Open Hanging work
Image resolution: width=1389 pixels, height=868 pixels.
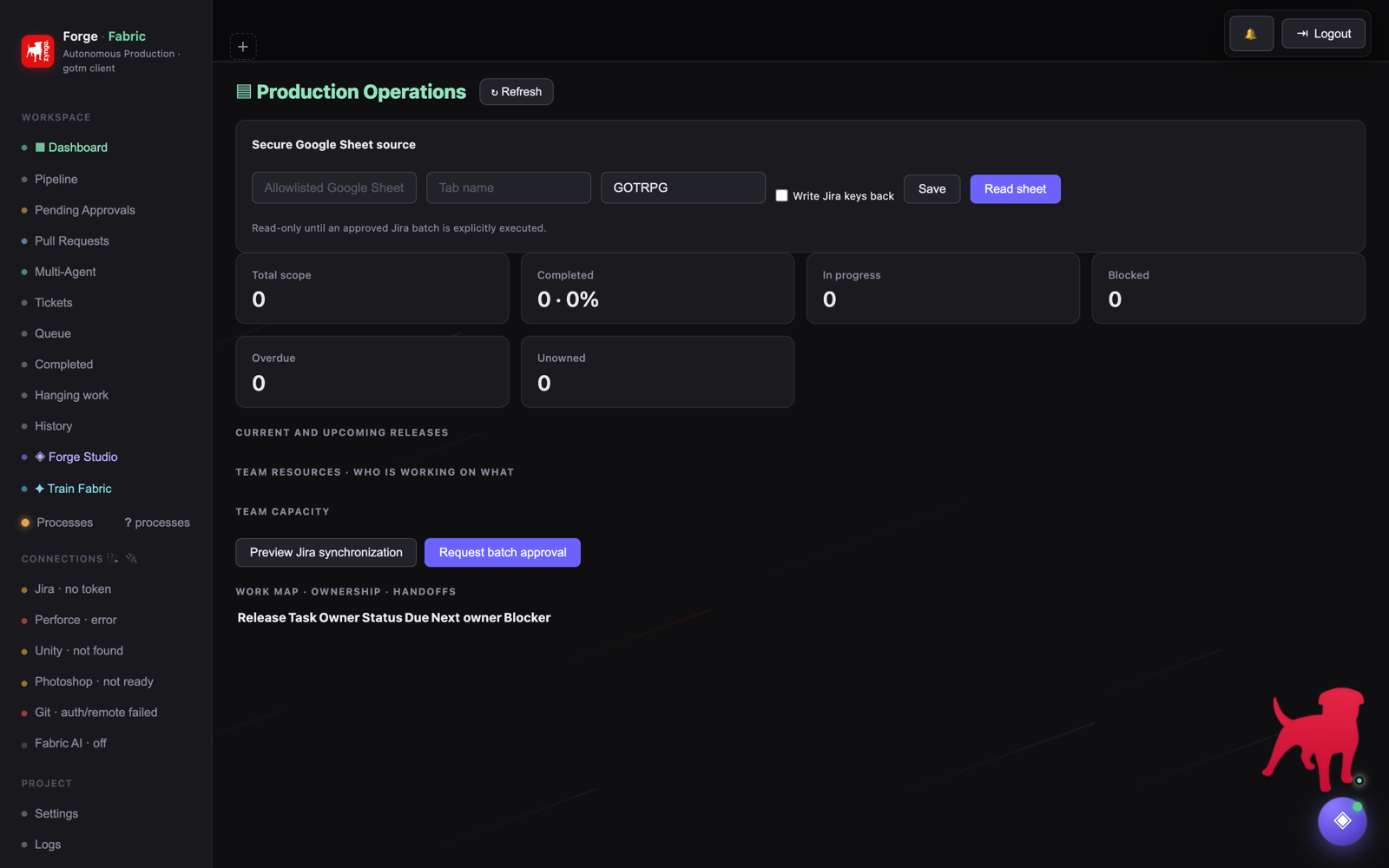71,395
